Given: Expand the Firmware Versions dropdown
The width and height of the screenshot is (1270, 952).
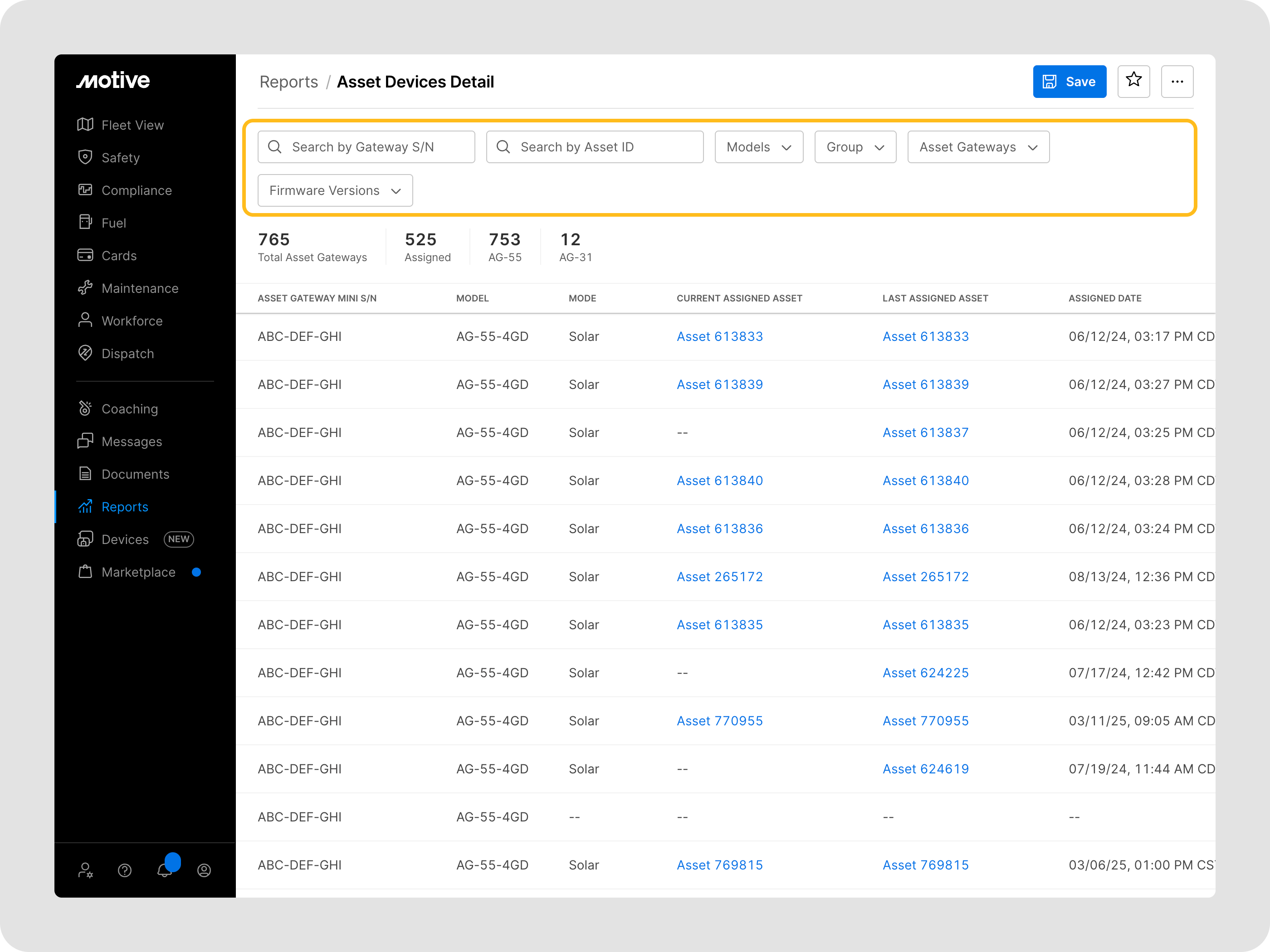Looking at the screenshot, I should 335,190.
